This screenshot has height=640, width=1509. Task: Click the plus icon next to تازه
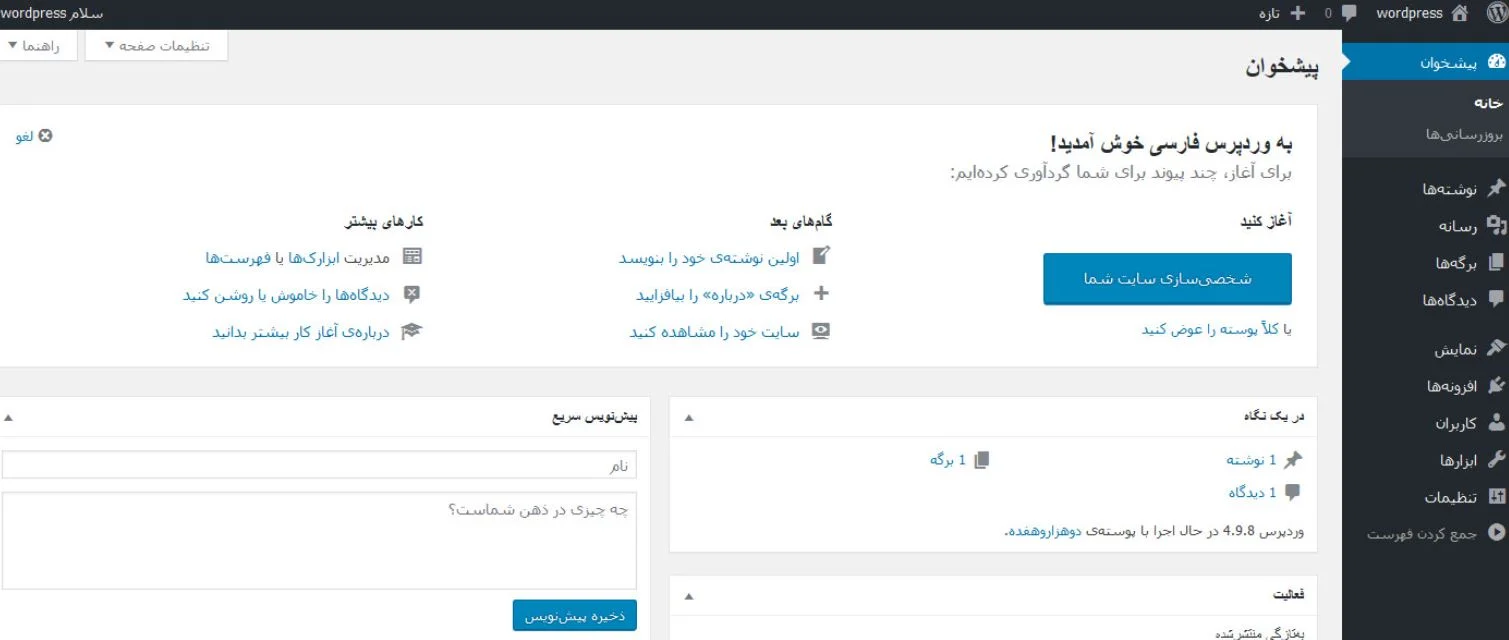point(1298,14)
